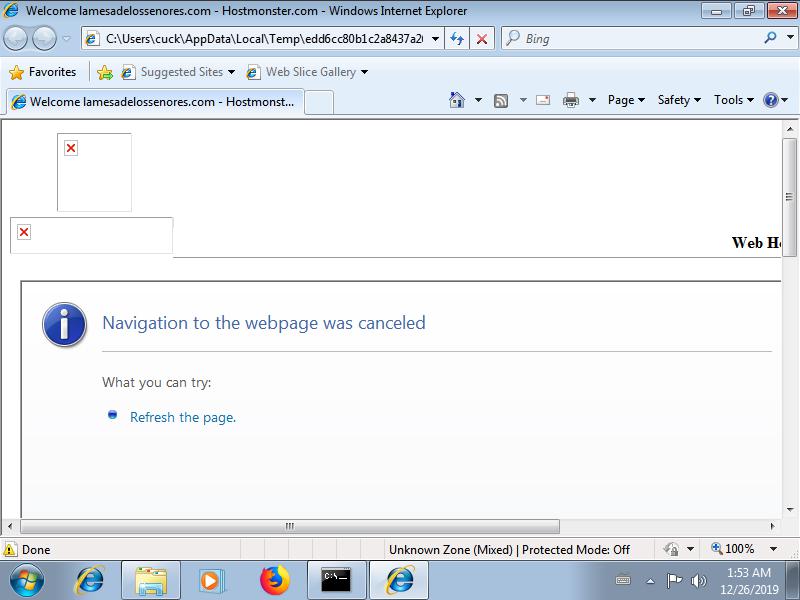Click the vertical scrollbar up arrow

click(x=790, y=129)
